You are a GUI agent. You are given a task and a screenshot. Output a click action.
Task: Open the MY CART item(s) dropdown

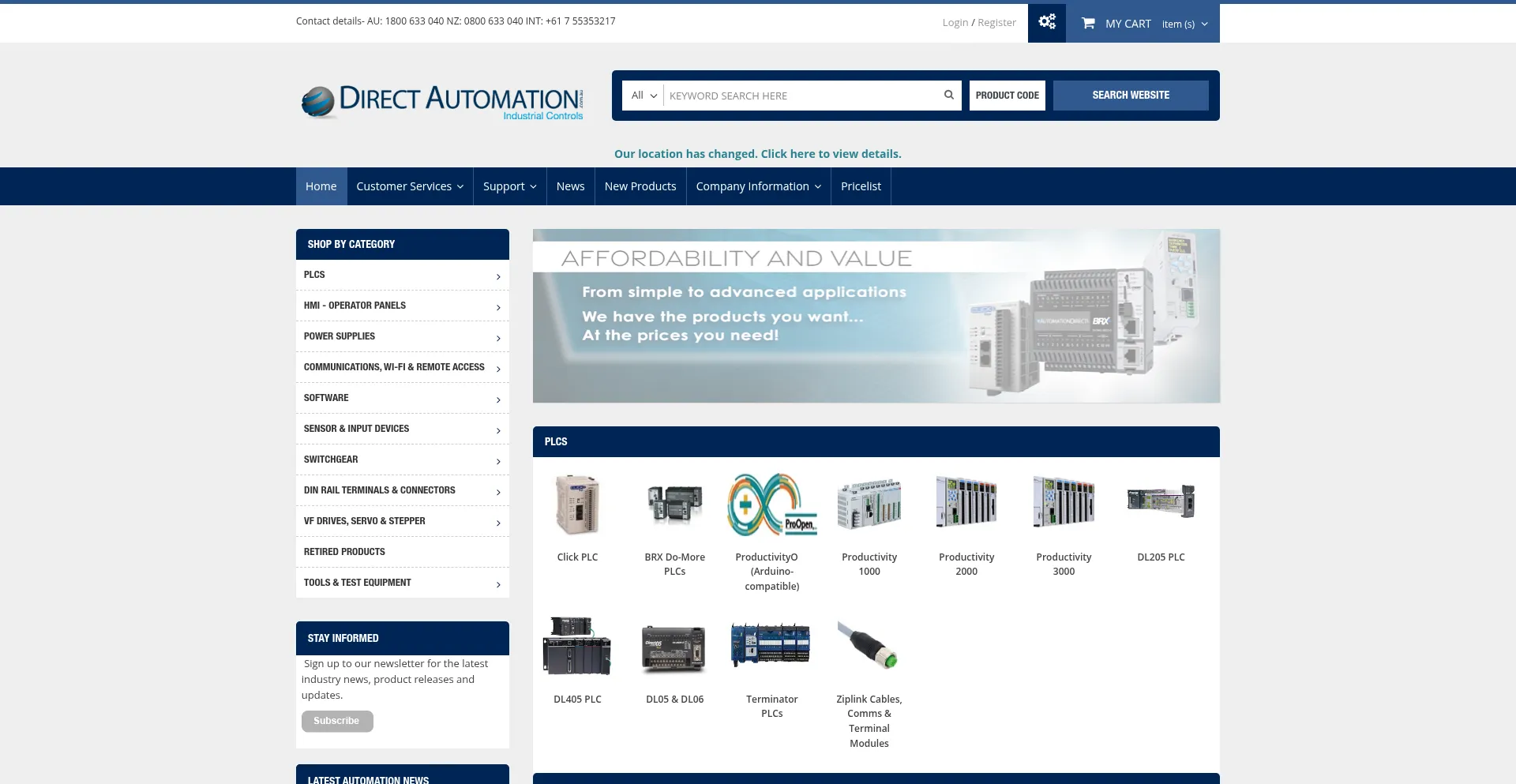[1184, 24]
